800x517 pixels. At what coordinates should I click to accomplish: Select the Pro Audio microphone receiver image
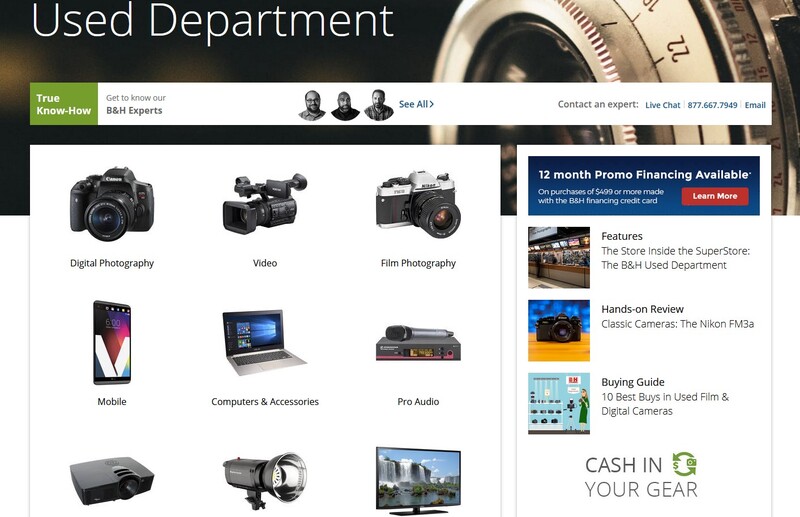point(418,343)
